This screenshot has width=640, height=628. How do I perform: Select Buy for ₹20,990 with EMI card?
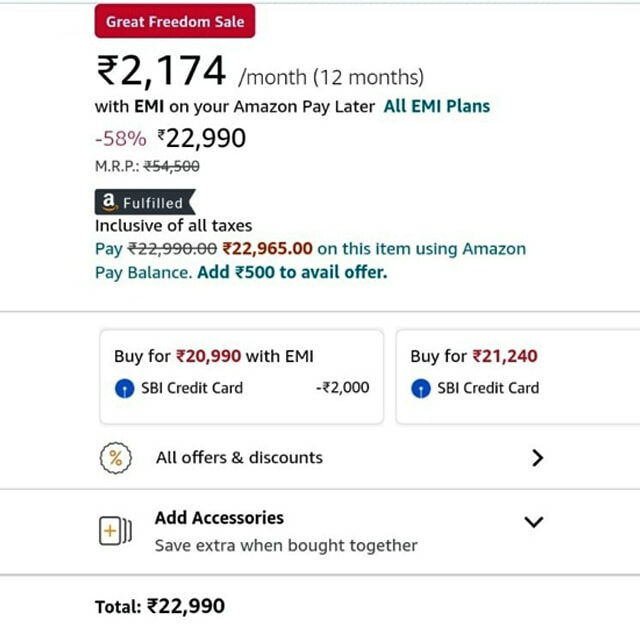242,377
